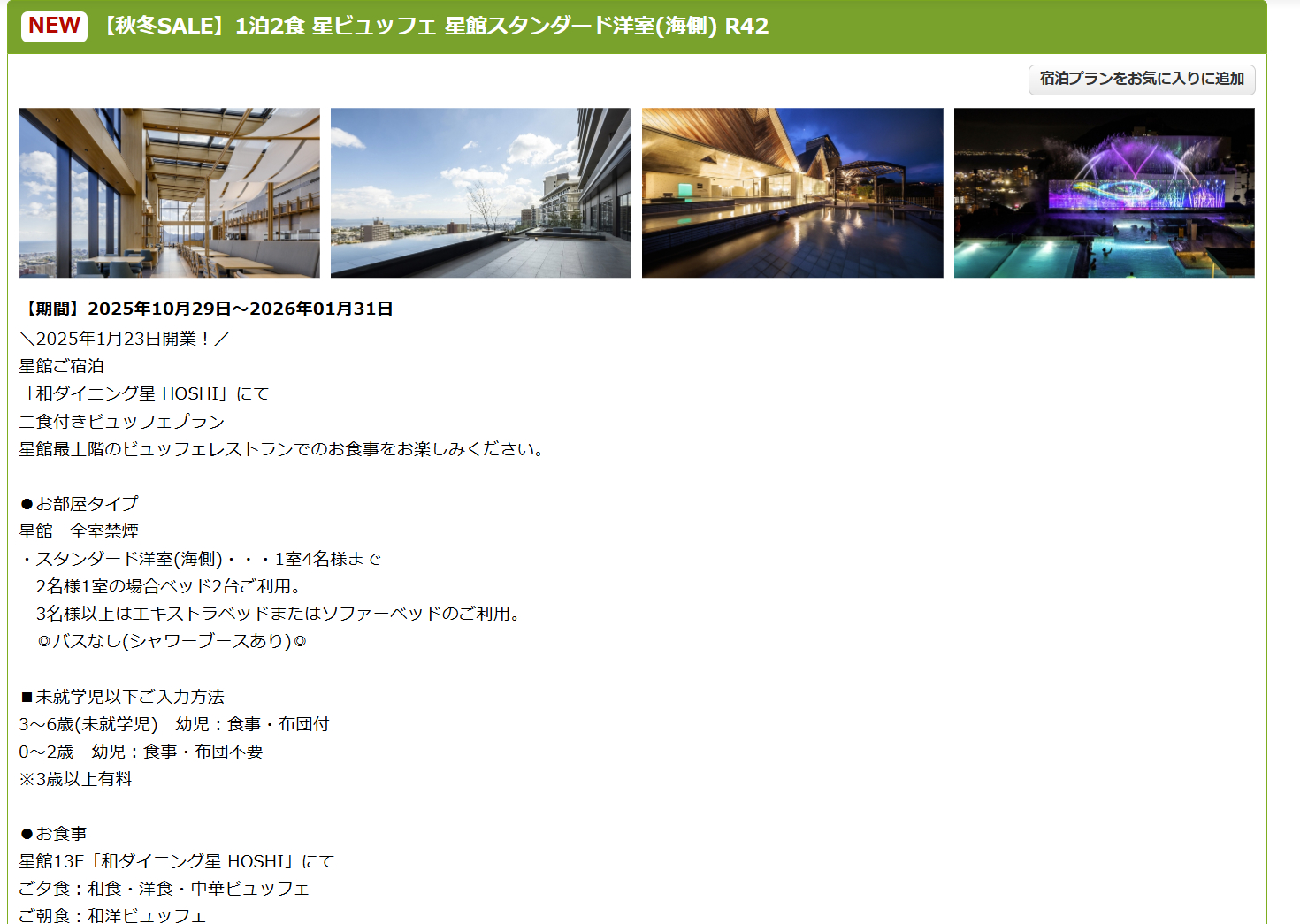The height and width of the screenshot is (924, 1300).
Task: Click the ■未就学児以下ご入力方法 heading
Action: coord(123,696)
